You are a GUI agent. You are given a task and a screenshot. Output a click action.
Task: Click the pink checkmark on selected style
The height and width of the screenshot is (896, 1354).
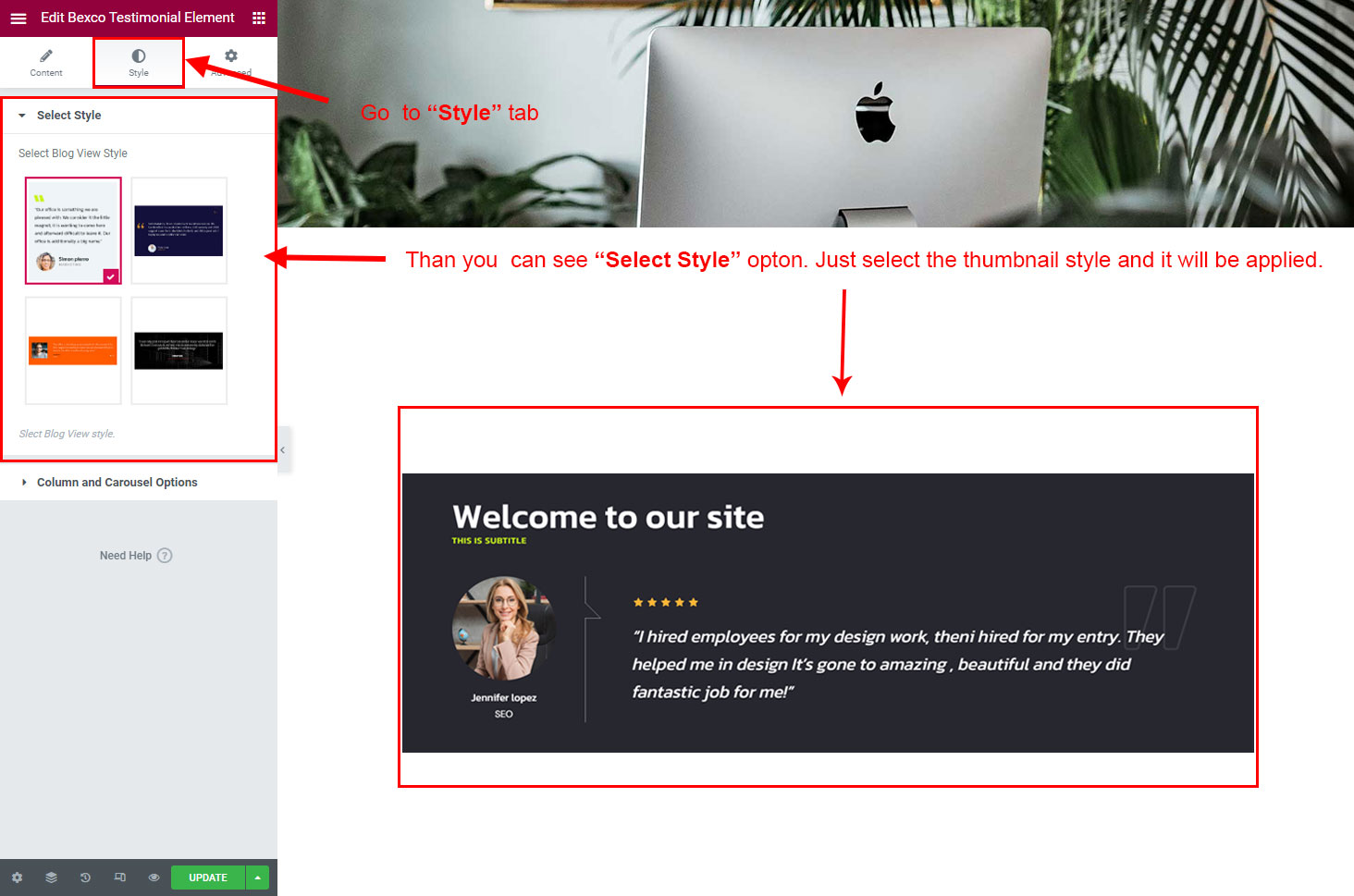click(x=111, y=276)
